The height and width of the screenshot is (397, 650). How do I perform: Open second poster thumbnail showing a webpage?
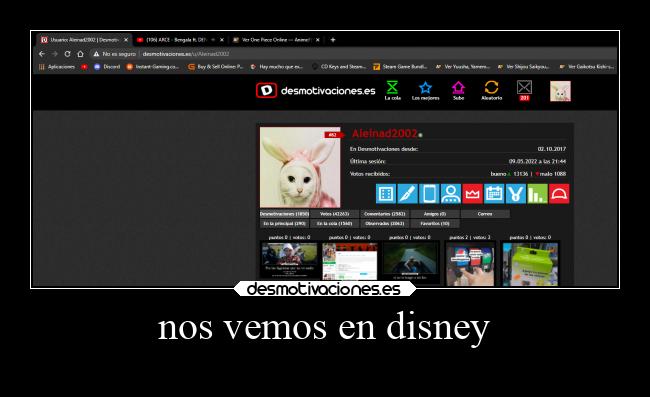pos(349,263)
